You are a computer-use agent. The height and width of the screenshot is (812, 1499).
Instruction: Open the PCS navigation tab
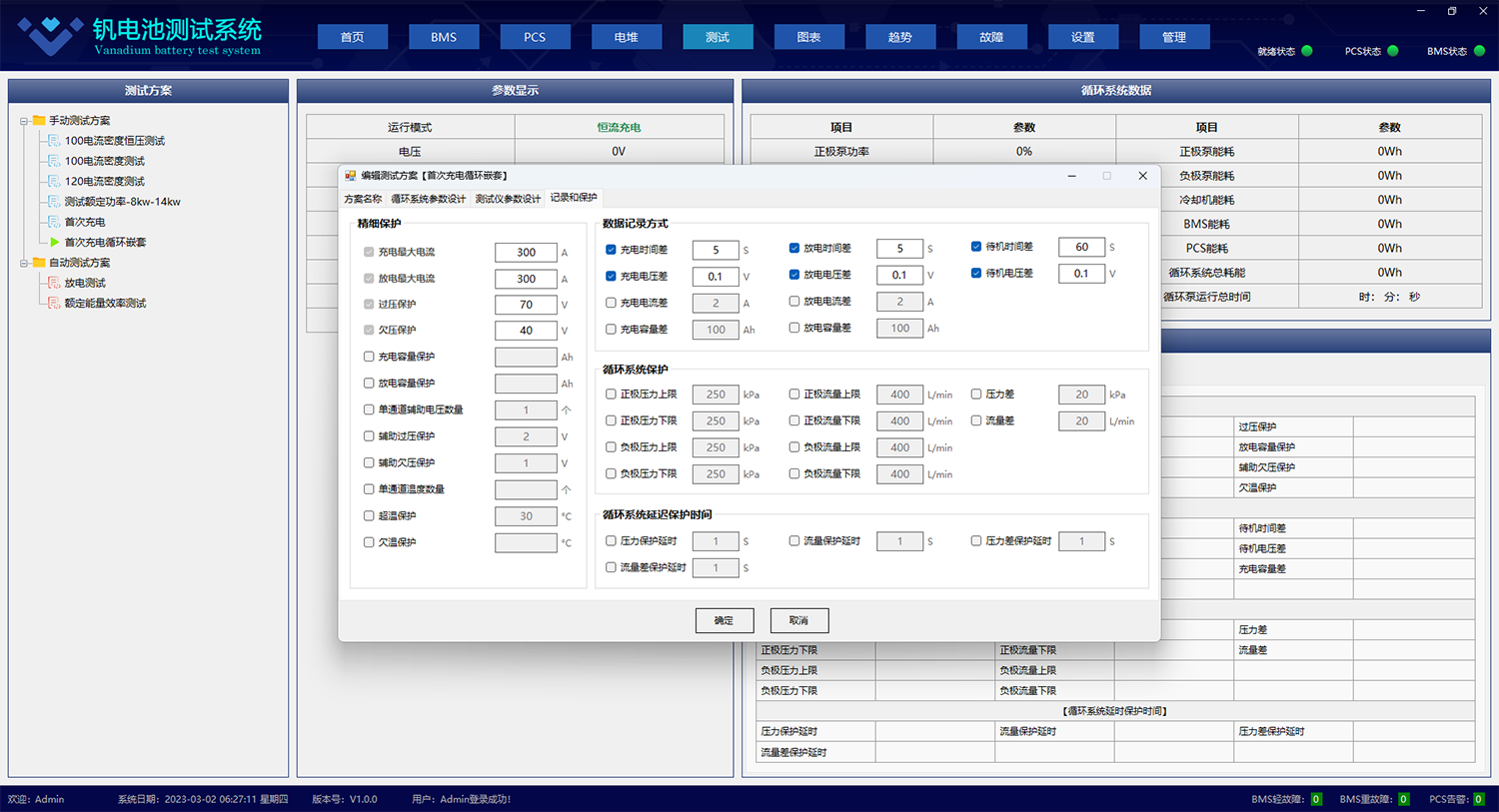click(x=535, y=37)
